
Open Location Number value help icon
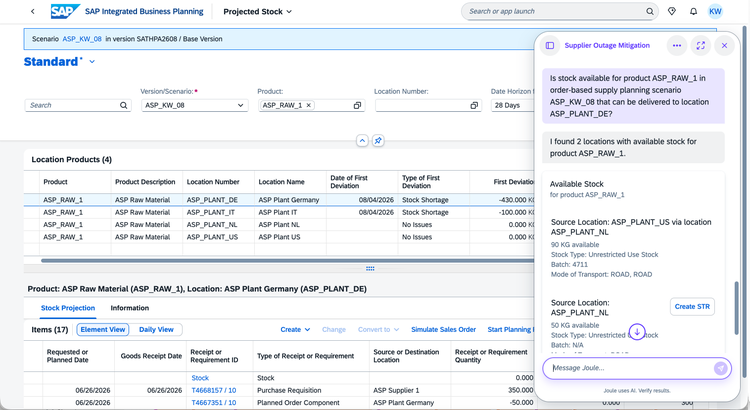click(x=474, y=105)
